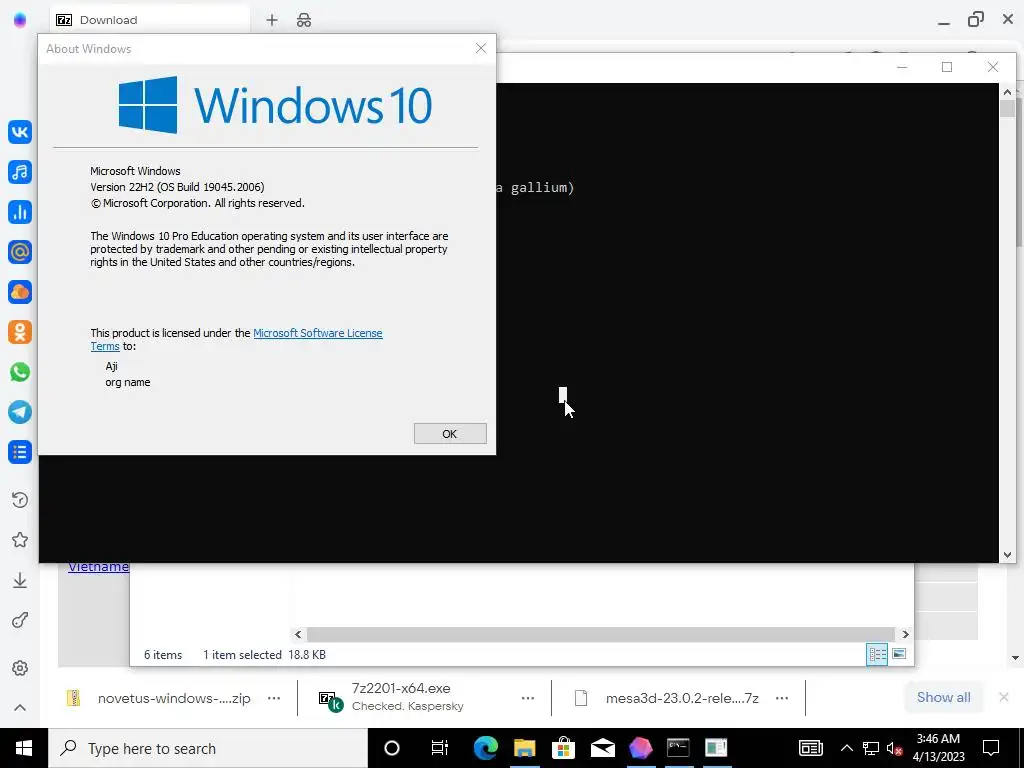Open Microsoft Store from the taskbar

[x=563, y=748]
